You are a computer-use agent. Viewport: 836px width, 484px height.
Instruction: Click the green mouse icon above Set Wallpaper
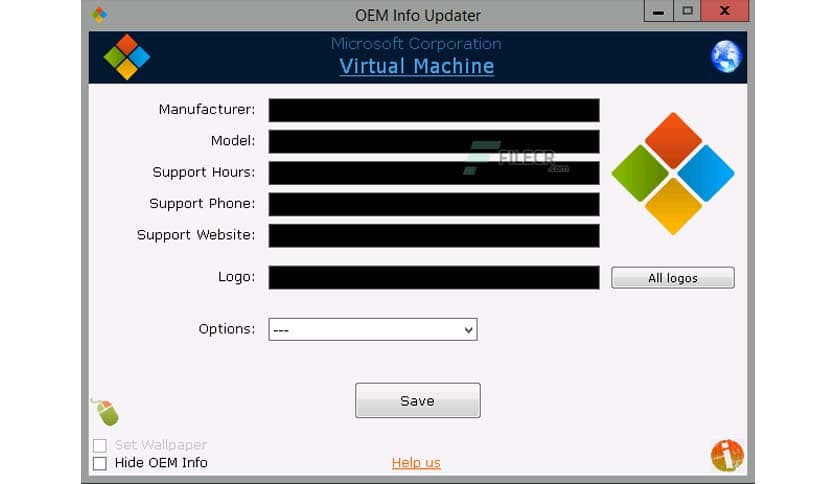[x=106, y=412]
